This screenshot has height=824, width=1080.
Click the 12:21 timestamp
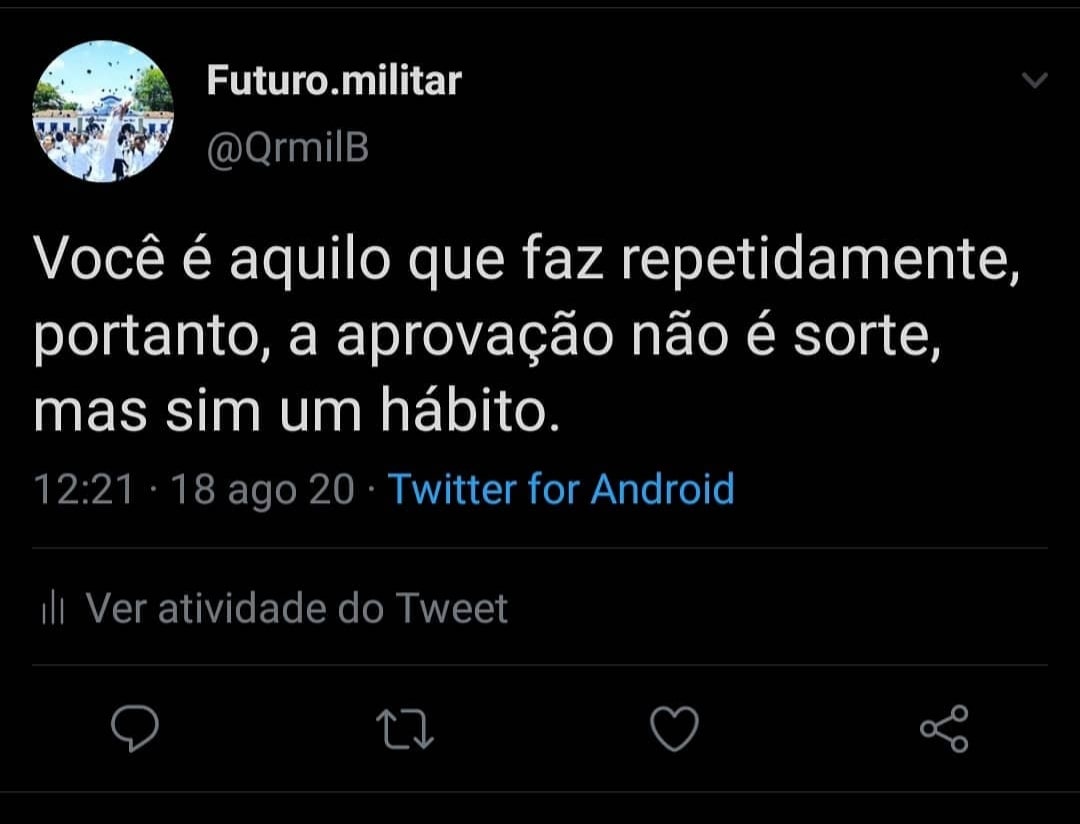click(x=84, y=489)
